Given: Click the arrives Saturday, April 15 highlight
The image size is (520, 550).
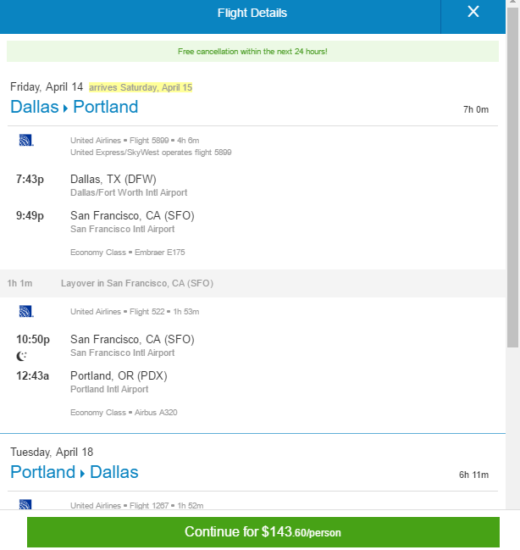Looking at the screenshot, I should pyautogui.click(x=140, y=87).
